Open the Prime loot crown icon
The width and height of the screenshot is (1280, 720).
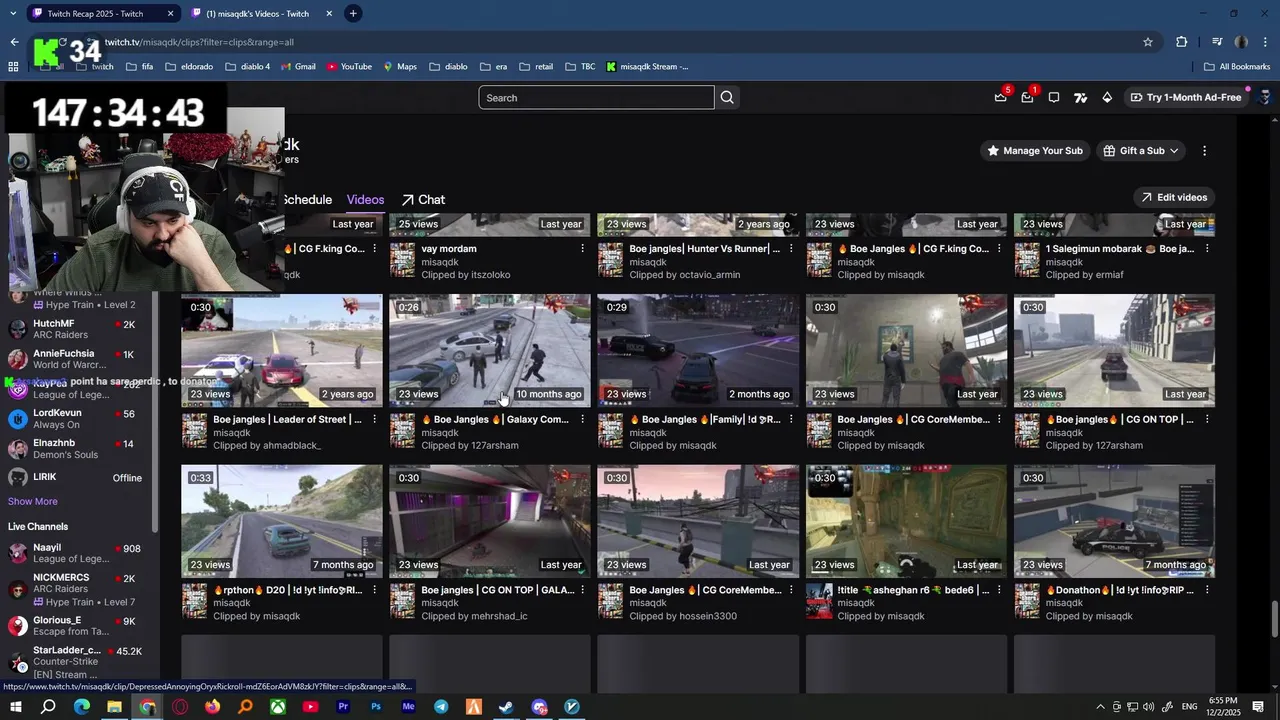coord(1001,97)
